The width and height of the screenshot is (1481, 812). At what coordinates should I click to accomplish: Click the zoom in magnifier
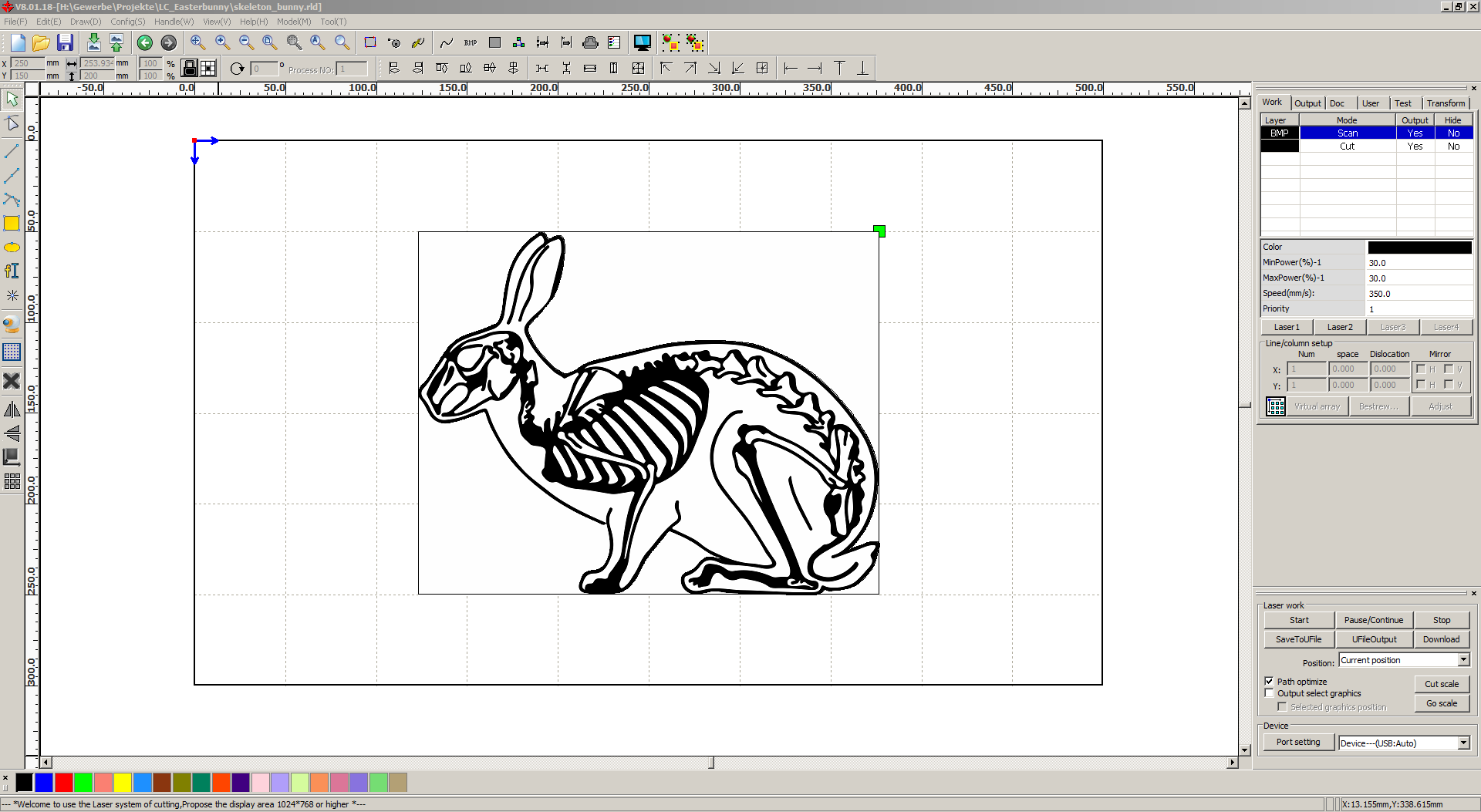click(x=222, y=42)
